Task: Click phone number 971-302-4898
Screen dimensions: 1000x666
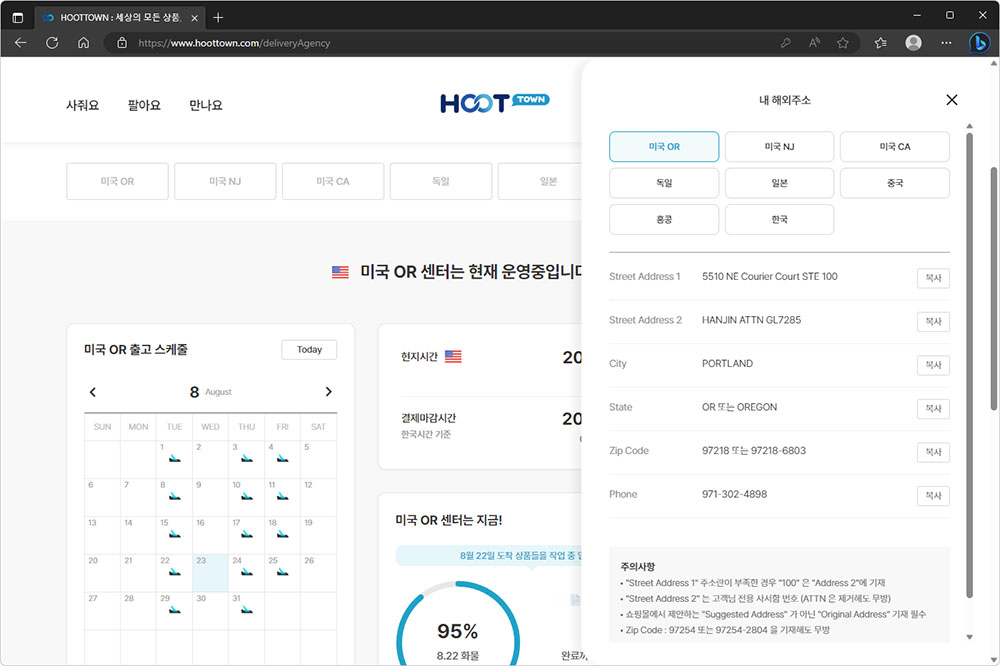Action: [x=734, y=494]
